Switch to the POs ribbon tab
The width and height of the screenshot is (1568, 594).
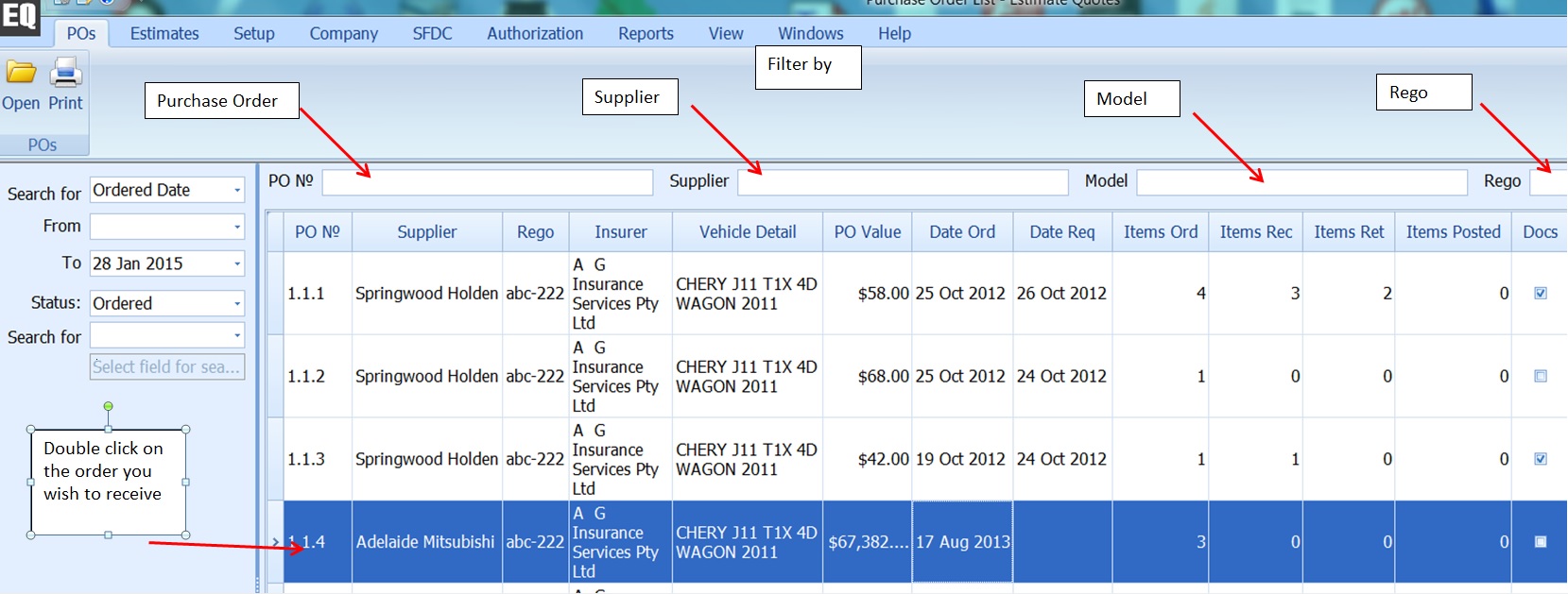point(81,34)
